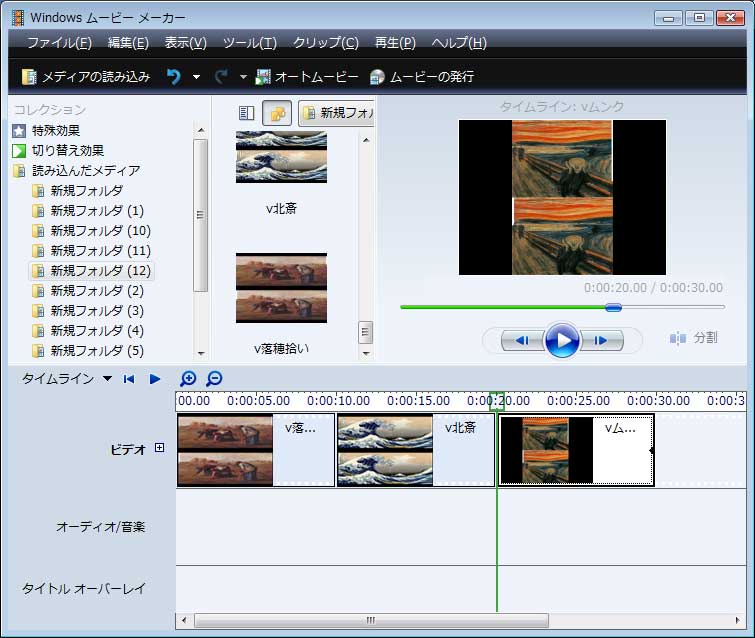Click the zoom in timeline magnifier
Viewport: 755px width, 638px height.
click(188, 379)
